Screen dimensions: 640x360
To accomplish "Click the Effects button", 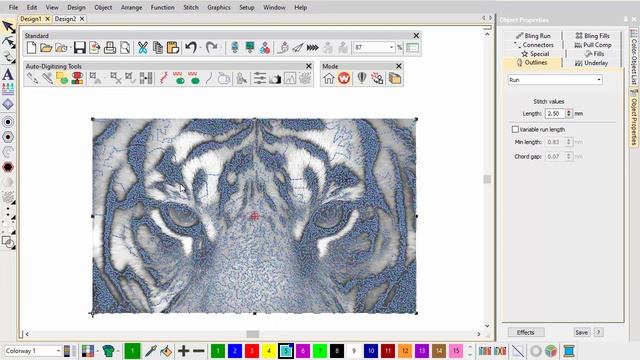I will pos(526,332).
